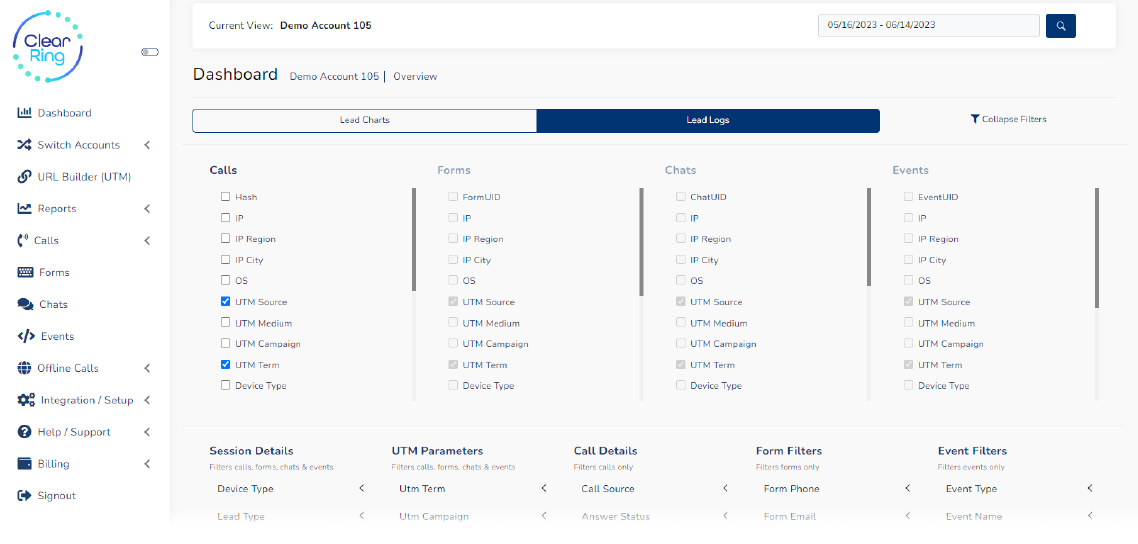Click the URL Builder link icon
The width and height of the screenshot is (1138, 544).
(x=25, y=177)
